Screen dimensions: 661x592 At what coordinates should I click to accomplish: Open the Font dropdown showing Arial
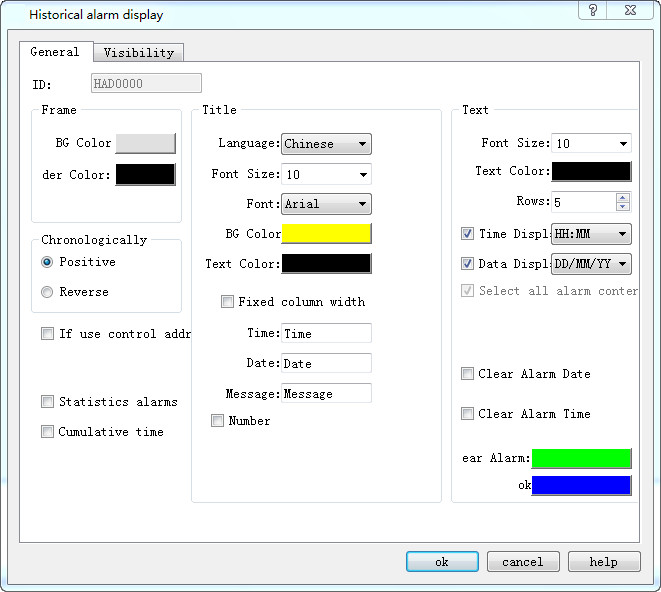pos(326,204)
